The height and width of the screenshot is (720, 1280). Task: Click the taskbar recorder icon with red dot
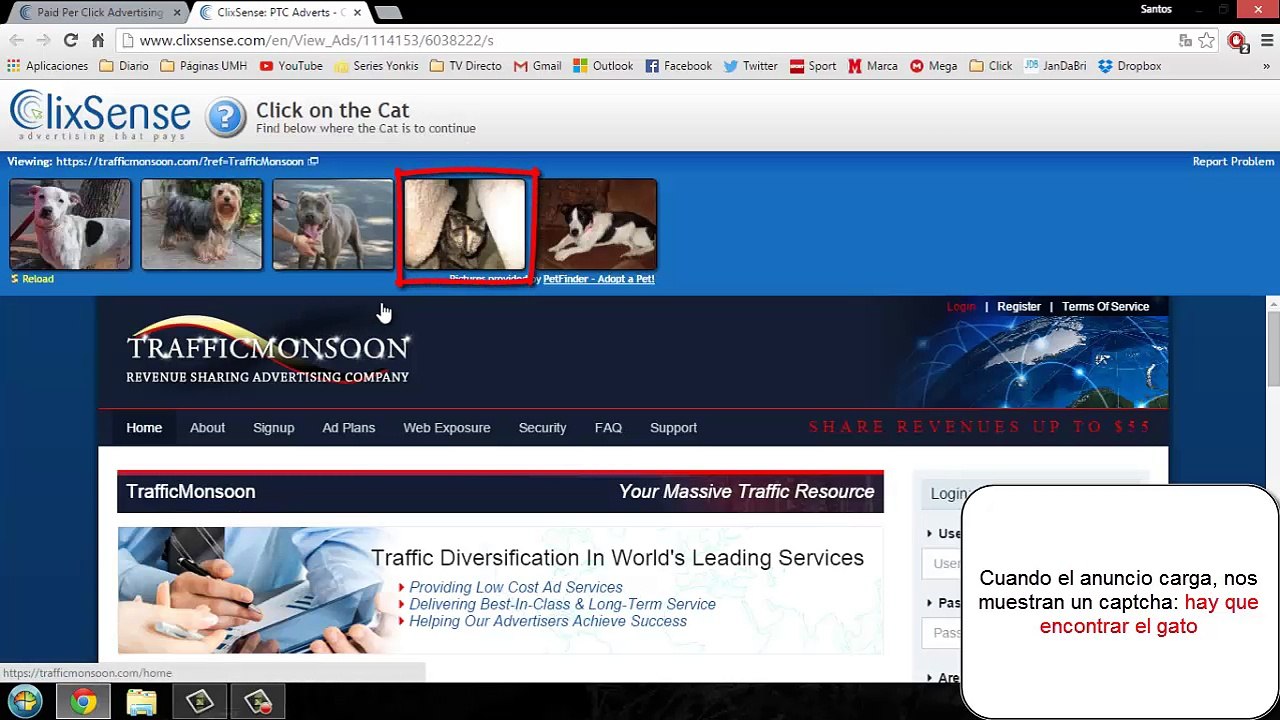coord(258,702)
